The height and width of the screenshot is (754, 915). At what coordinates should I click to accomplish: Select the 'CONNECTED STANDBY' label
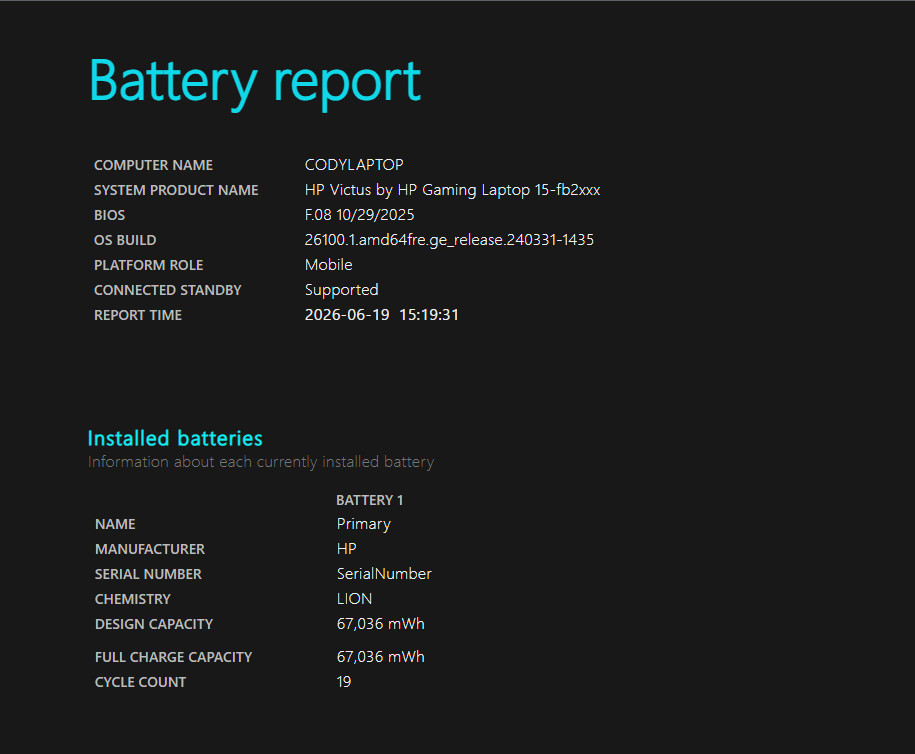pos(167,291)
